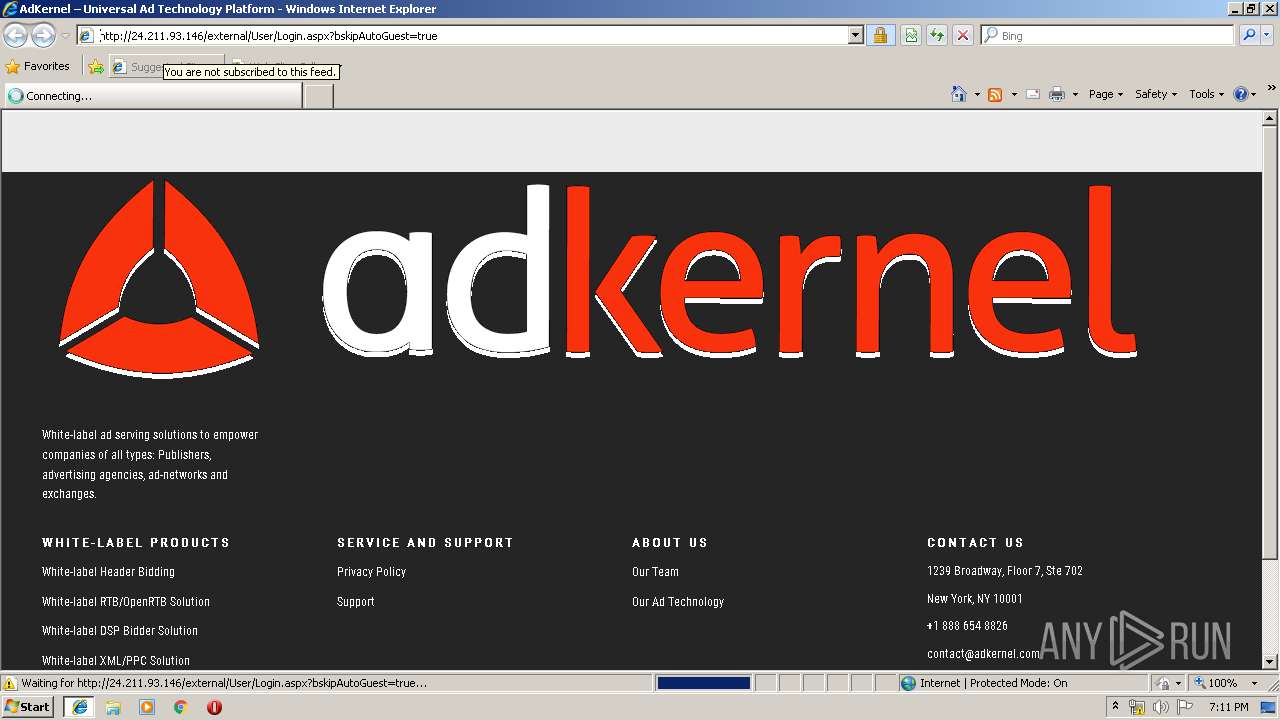This screenshot has width=1280, height=720.
Task: Expand the Feeds dropdown arrow
Action: pos(1013,94)
